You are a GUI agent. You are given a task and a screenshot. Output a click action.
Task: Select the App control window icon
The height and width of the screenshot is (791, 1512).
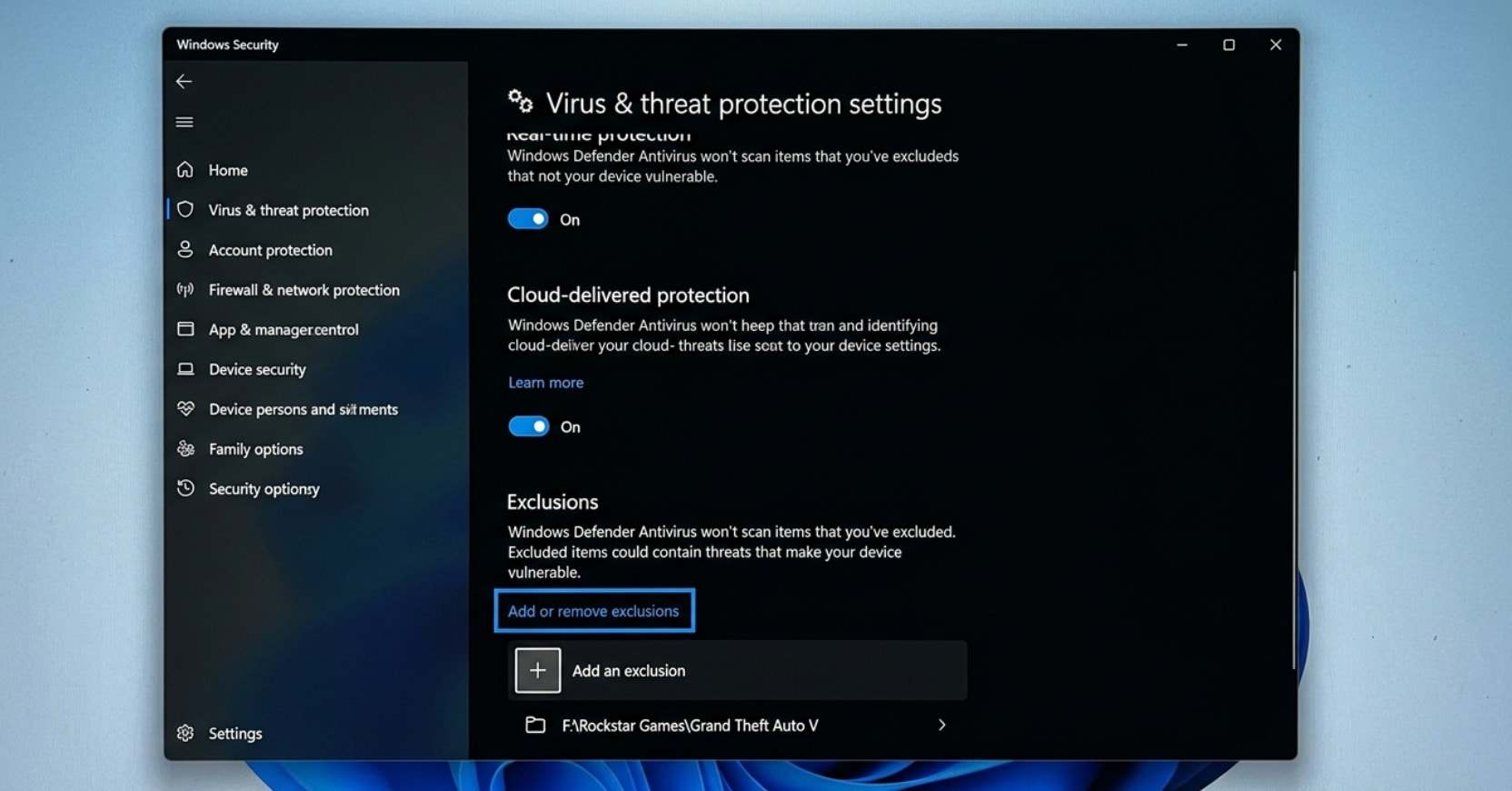185,329
